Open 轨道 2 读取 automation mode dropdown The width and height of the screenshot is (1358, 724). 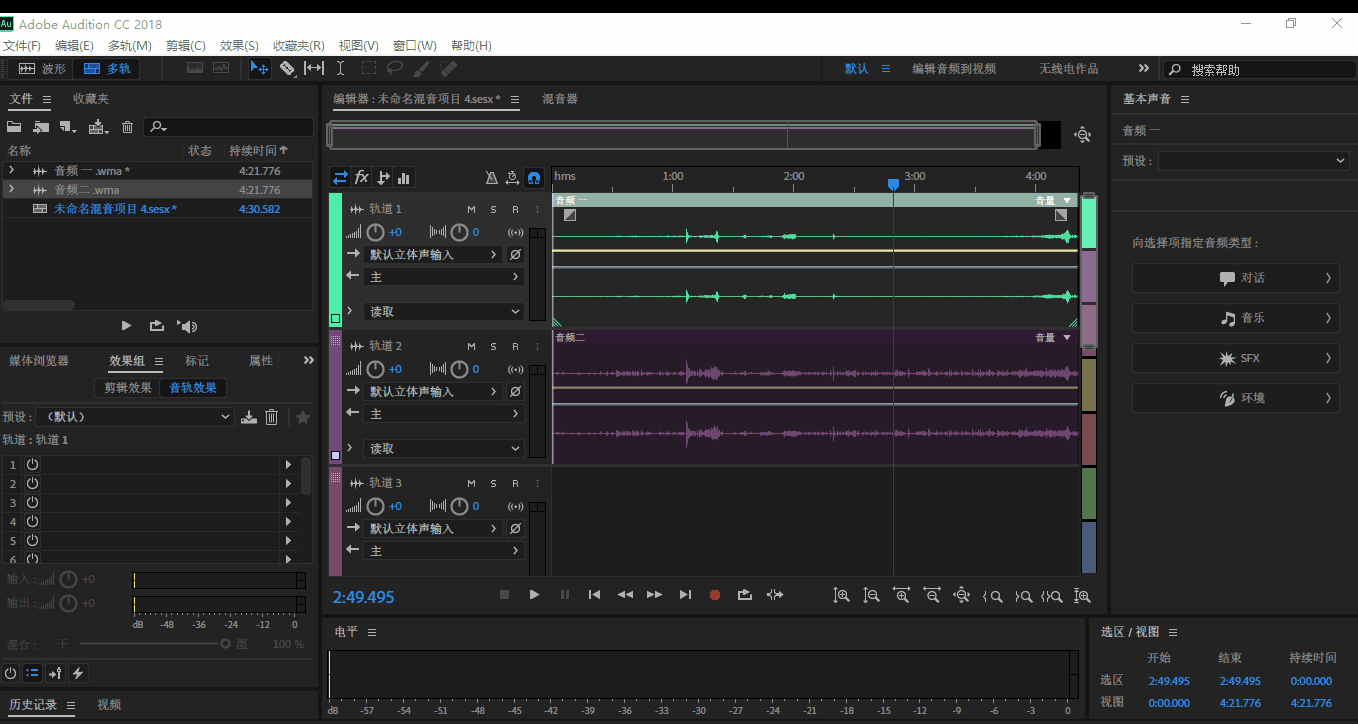[x=443, y=449]
